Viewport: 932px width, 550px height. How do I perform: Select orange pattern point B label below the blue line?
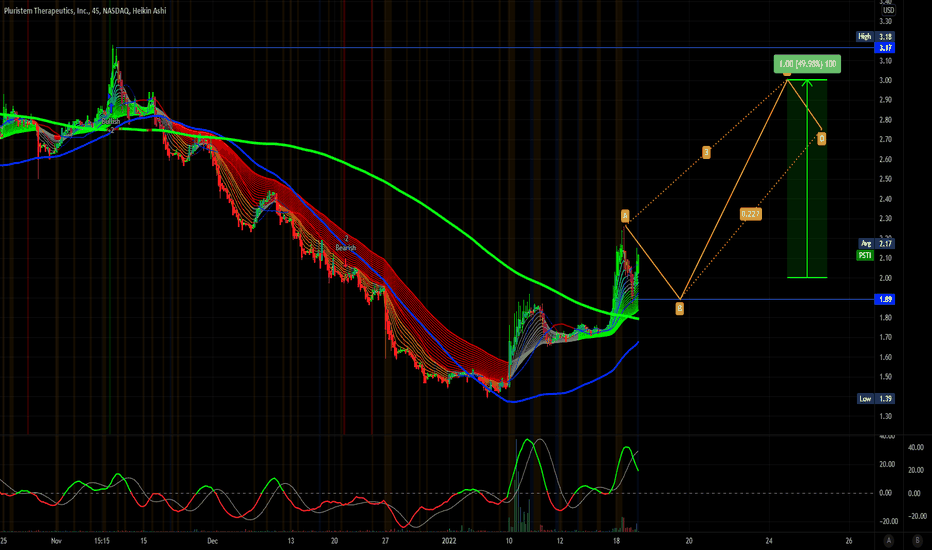(679, 308)
